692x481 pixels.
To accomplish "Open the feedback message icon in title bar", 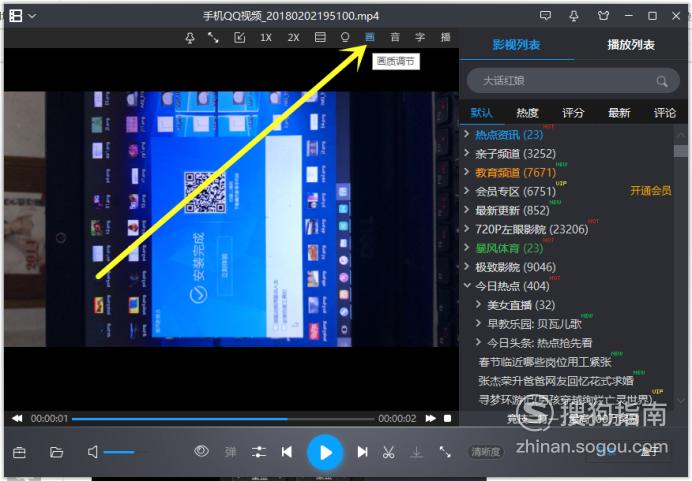I will (545, 16).
